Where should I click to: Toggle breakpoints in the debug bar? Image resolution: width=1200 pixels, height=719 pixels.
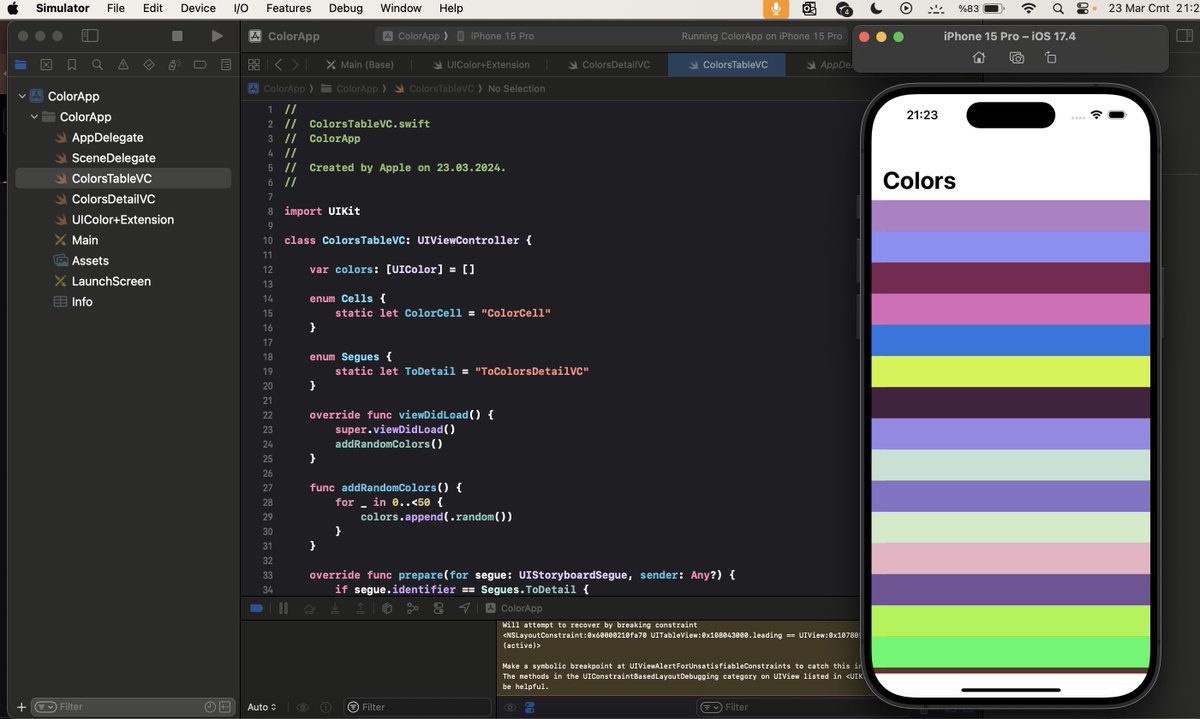coord(257,608)
